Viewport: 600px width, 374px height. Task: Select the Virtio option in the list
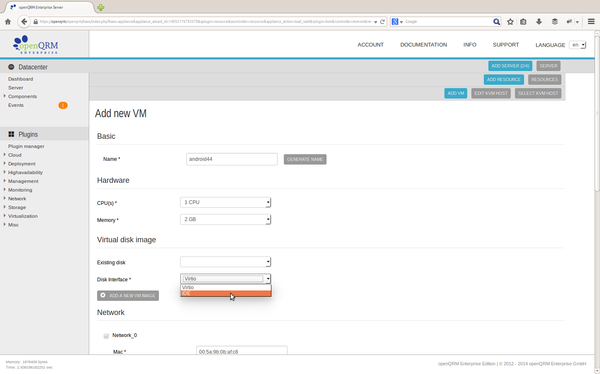tap(226, 287)
